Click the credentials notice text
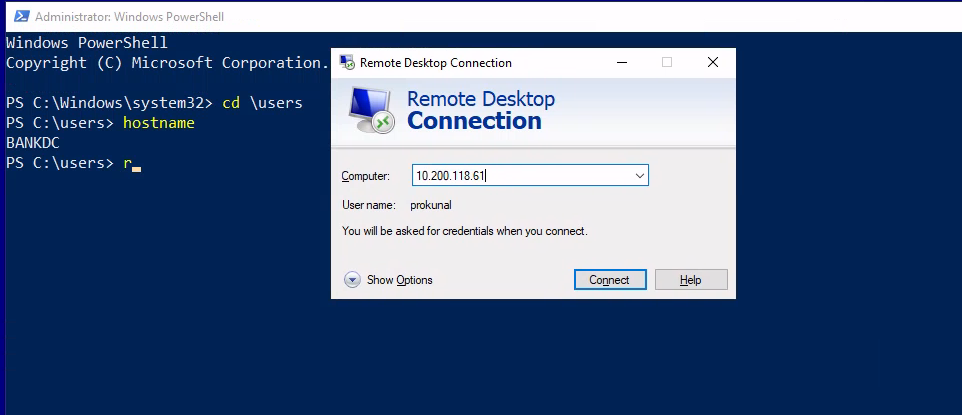Viewport: 962px width, 415px height. (x=465, y=231)
